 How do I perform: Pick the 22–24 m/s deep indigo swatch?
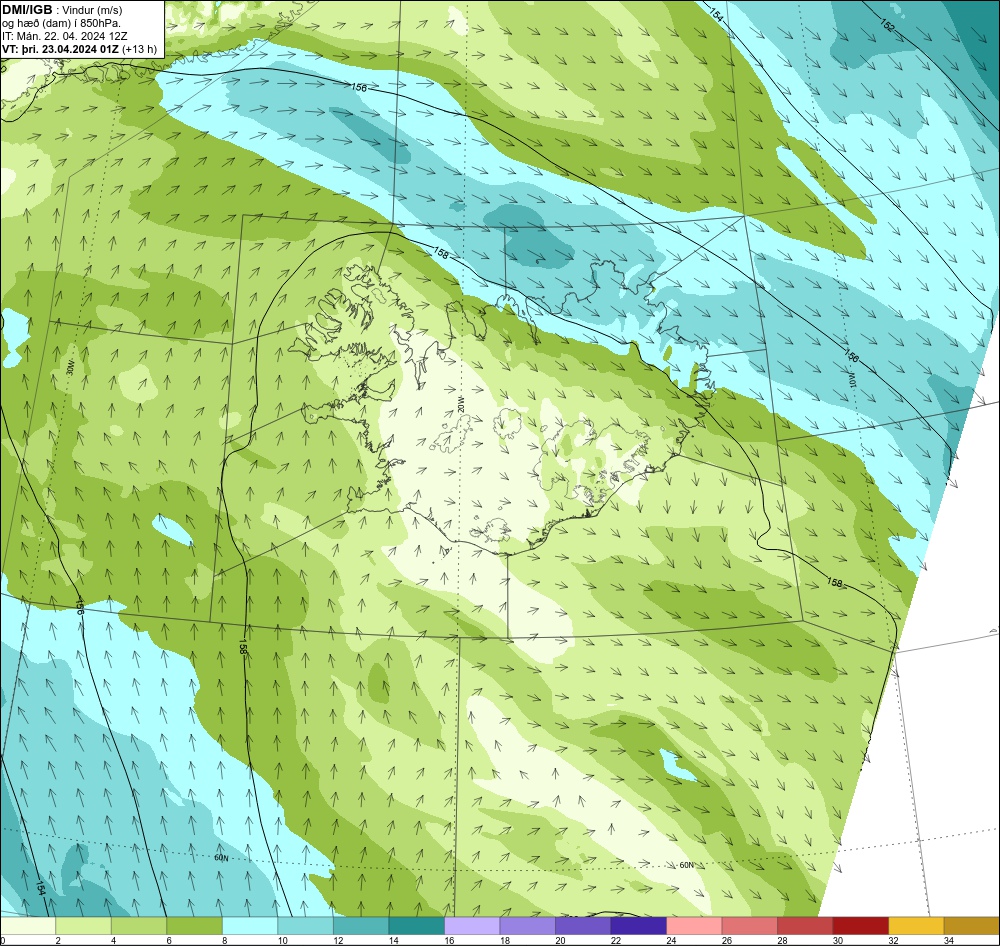coord(638,925)
